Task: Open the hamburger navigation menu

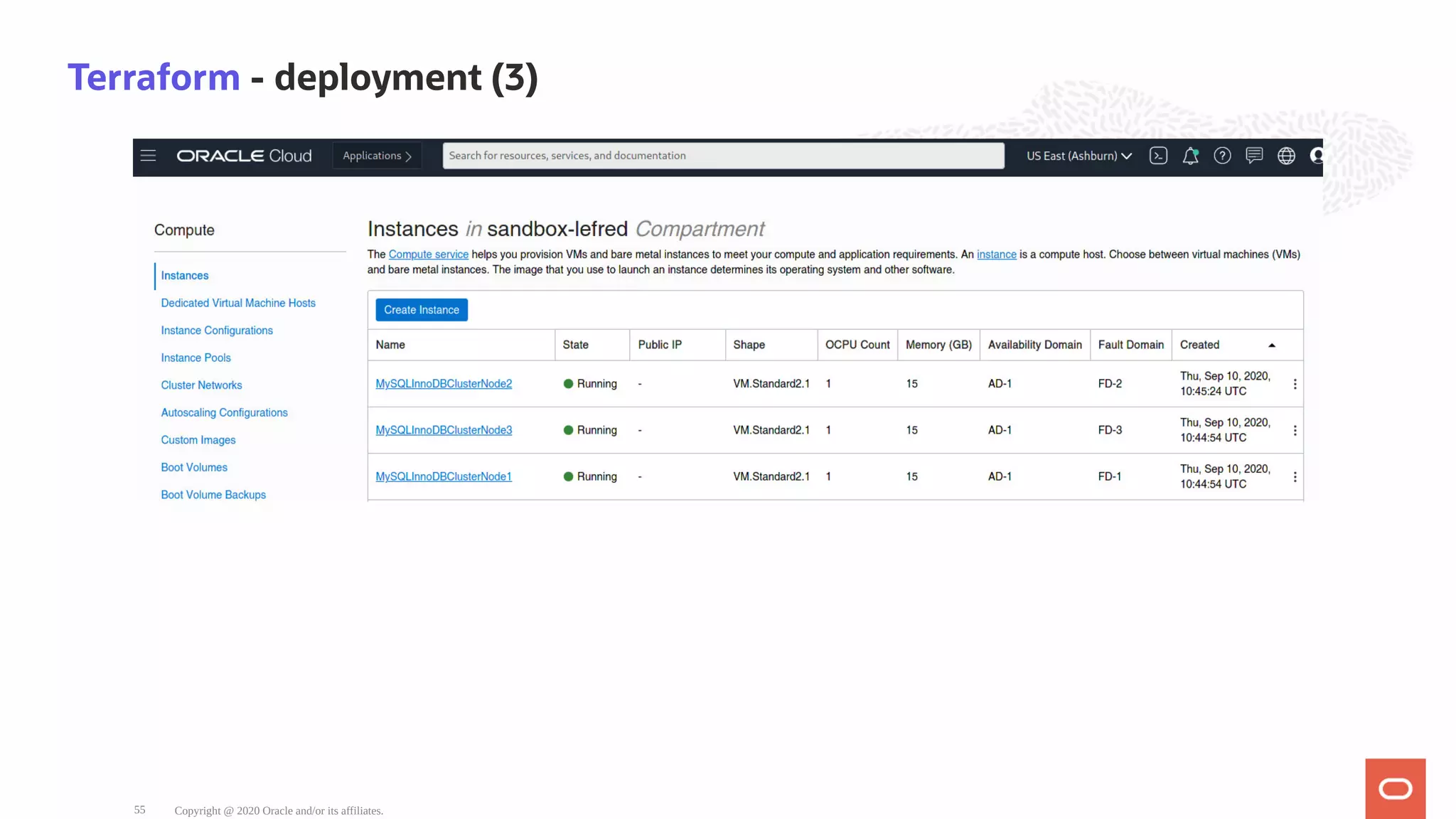Action: click(x=148, y=156)
